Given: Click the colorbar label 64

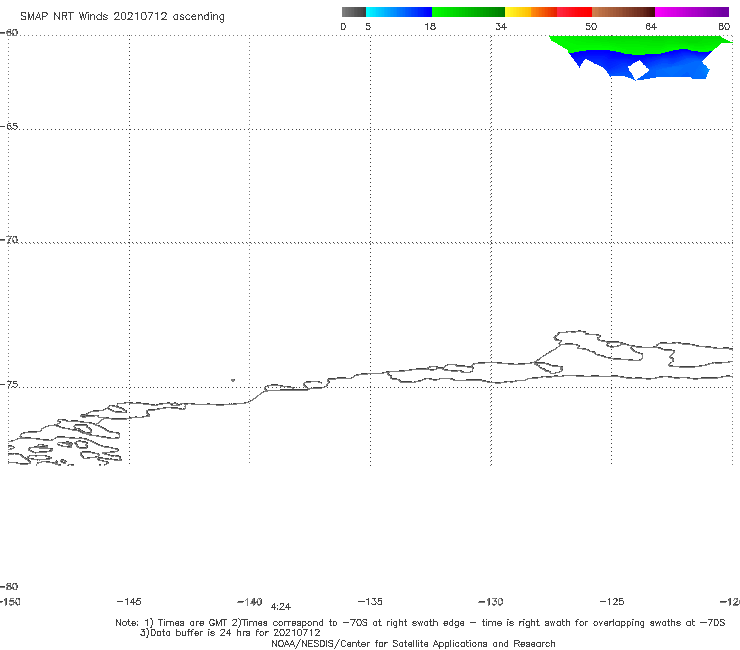Looking at the screenshot, I should click(651, 26).
